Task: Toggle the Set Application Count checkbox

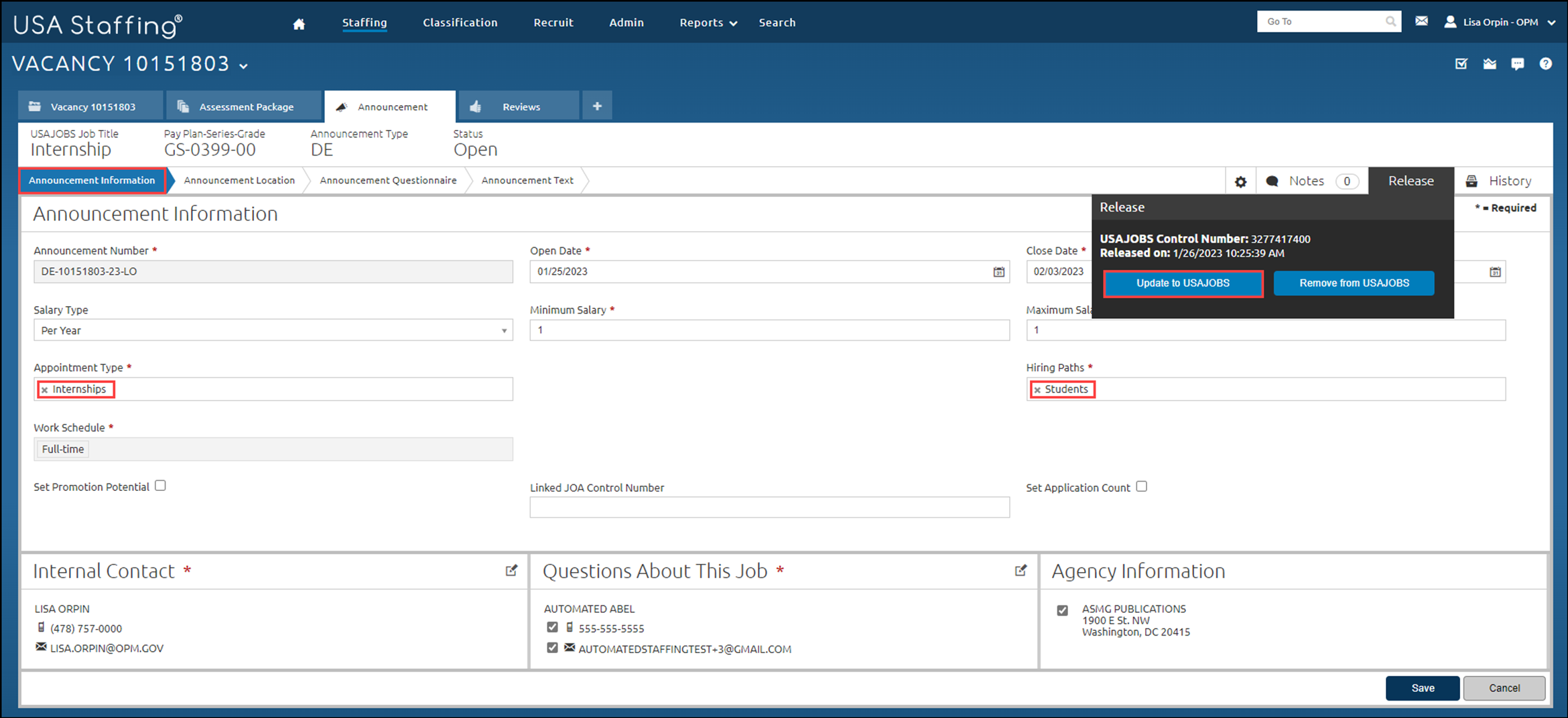Action: point(1141,487)
